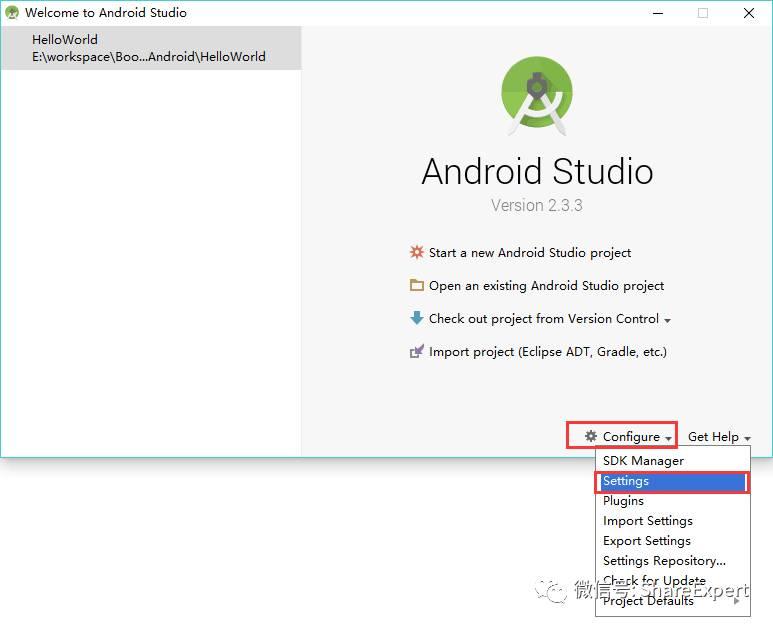The width and height of the screenshot is (773, 625).
Task: Expand the Project Defaults submenu arrow
Action: tap(737, 601)
